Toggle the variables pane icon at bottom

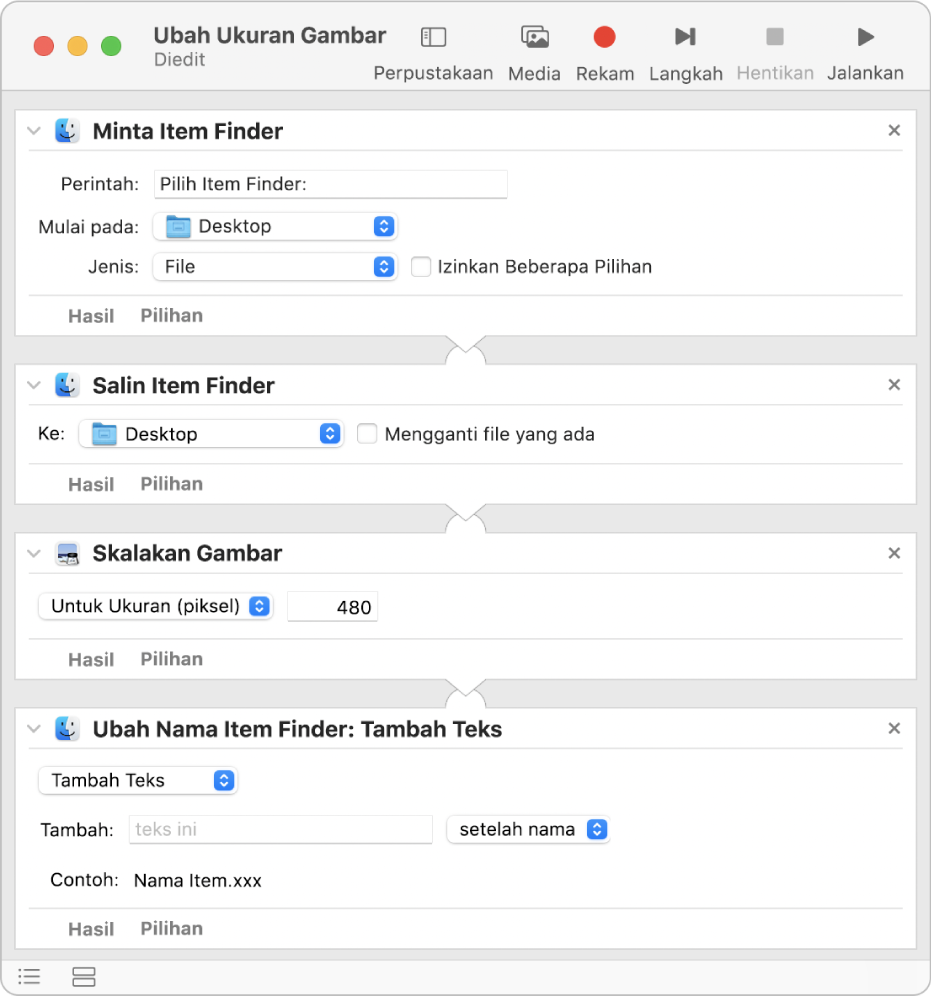84,977
